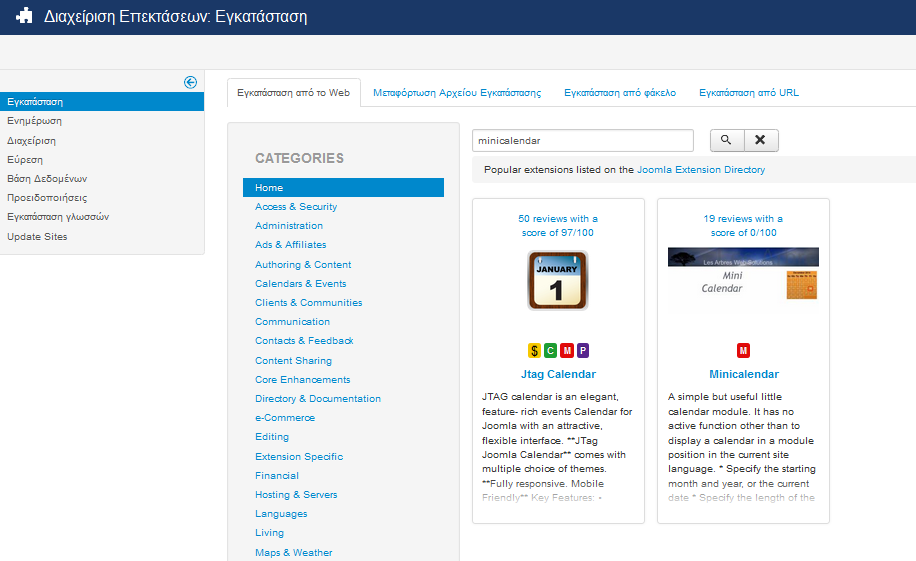Open Προειδοποιήσεις in the sidebar
916x561 pixels.
point(47,198)
